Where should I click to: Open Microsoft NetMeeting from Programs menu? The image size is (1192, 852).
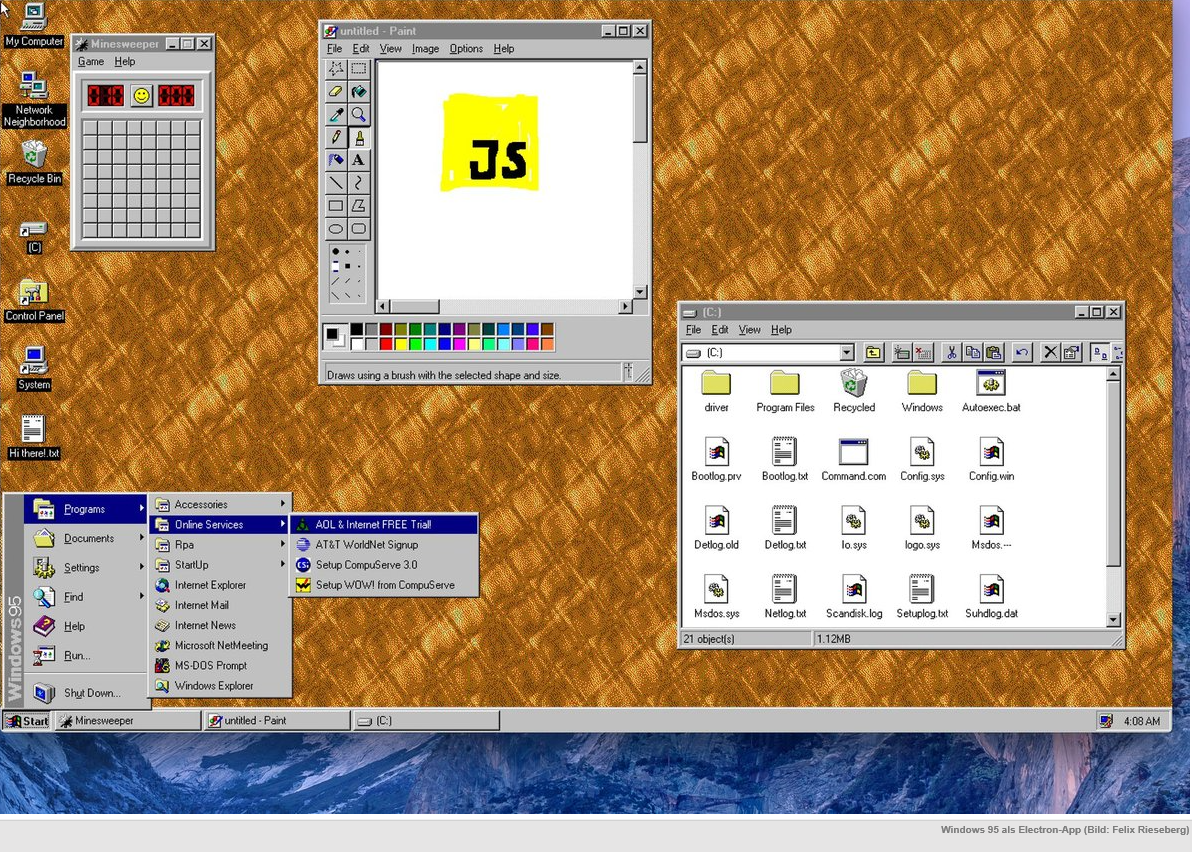coord(220,645)
